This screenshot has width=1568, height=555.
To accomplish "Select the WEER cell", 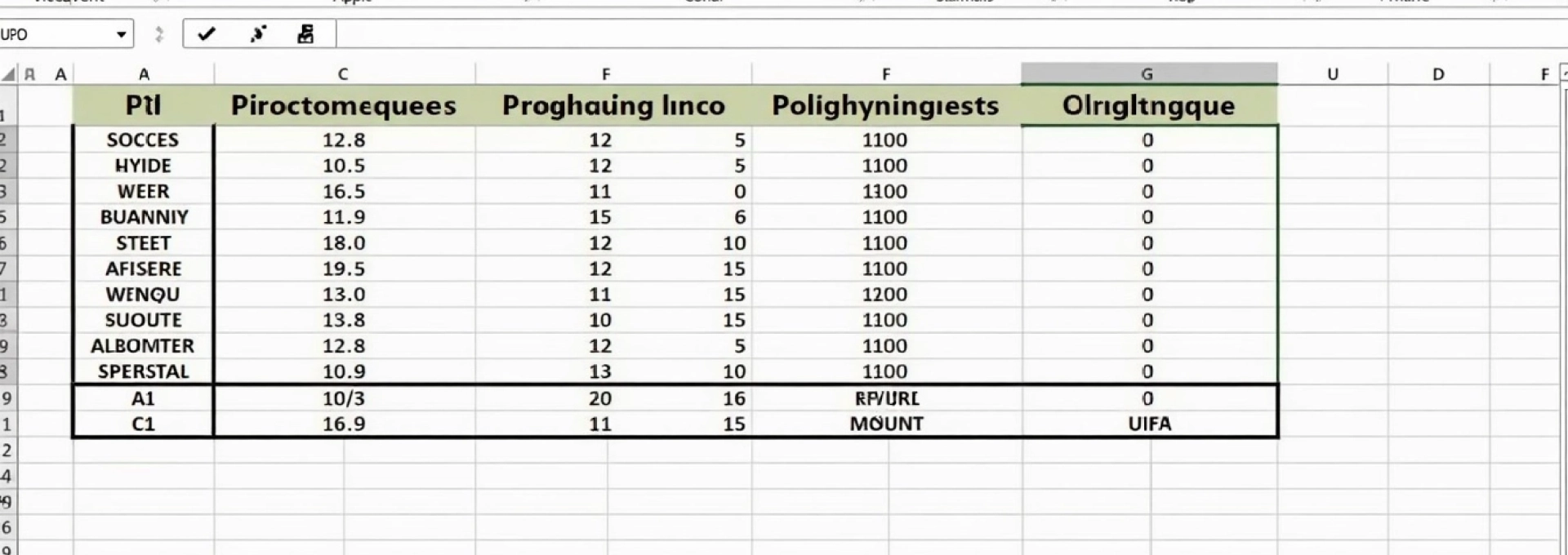I will coord(144,191).
